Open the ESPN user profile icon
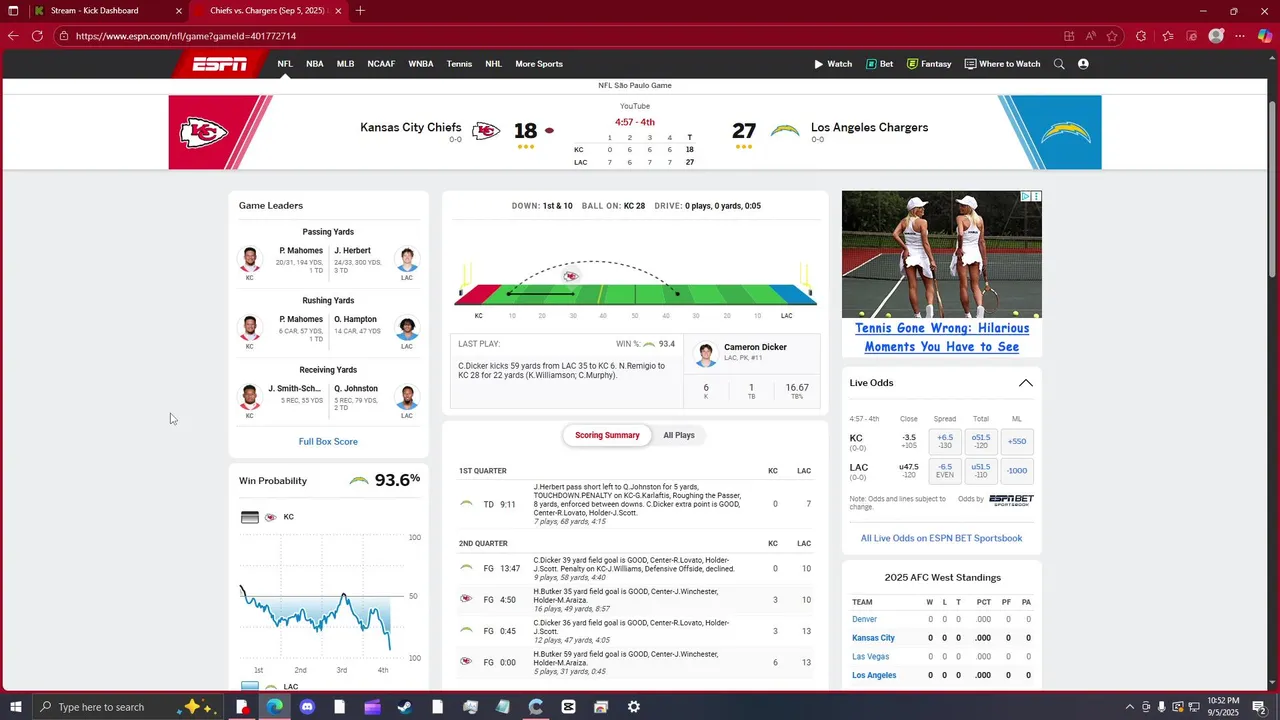Screen dimensions: 1280x720 click(x=1083, y=64)
